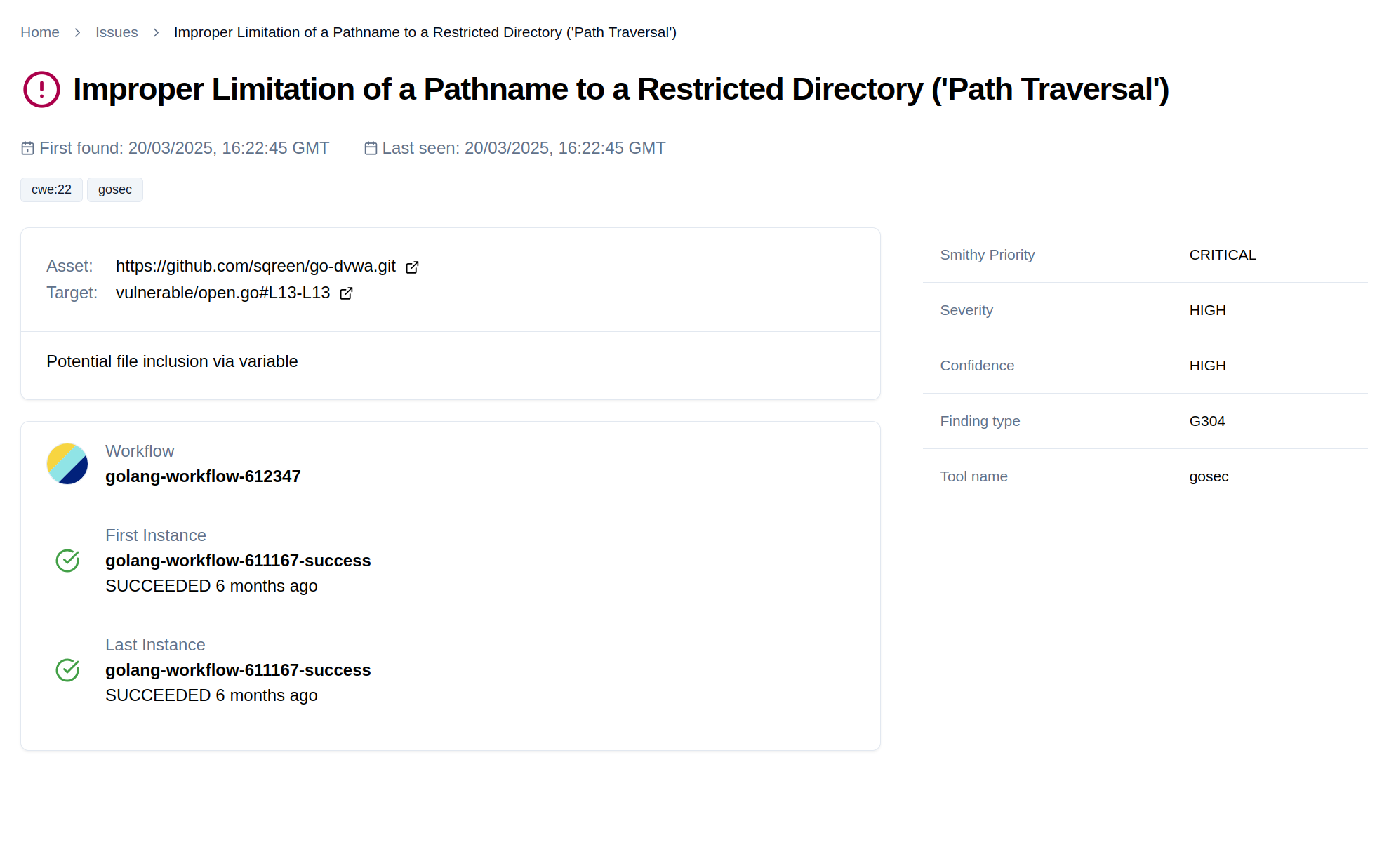Click breadcrumb chevron after Home
The image size is (1396, 868).
[78, 33]
